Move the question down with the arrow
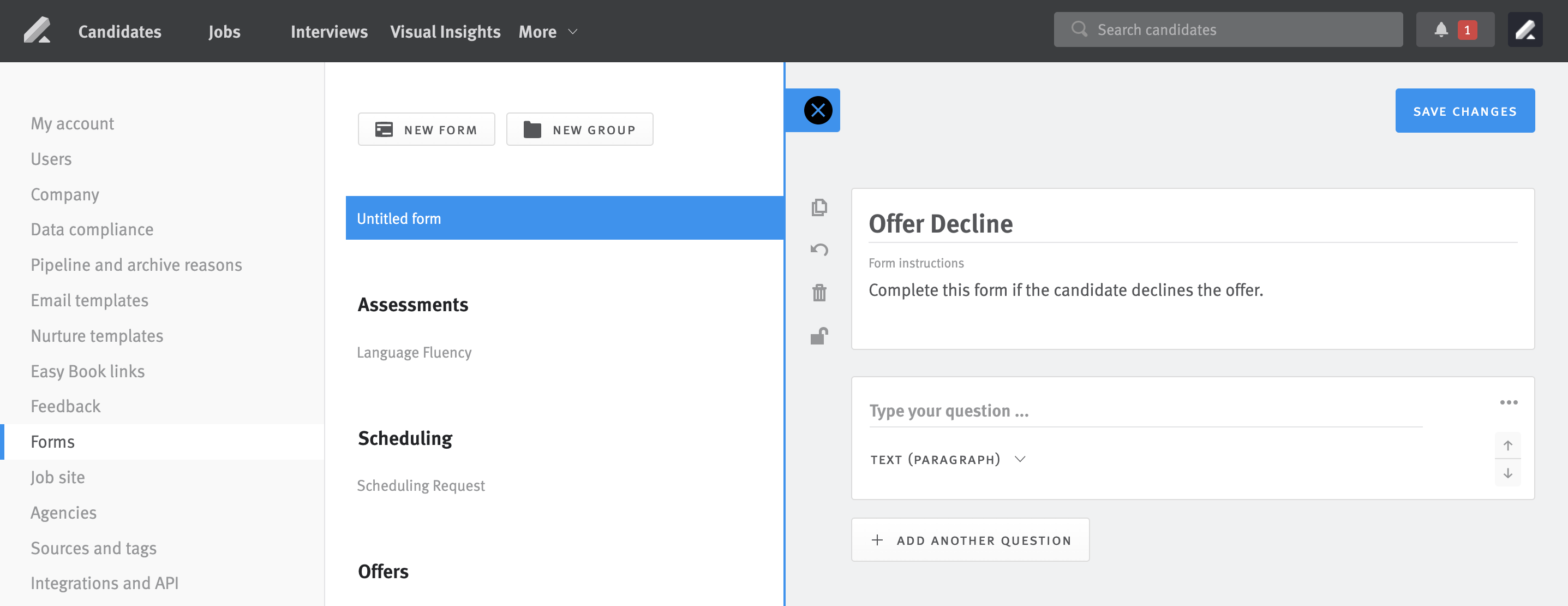The width and height of the screenshot is (1568, 606). [1509, 473]
